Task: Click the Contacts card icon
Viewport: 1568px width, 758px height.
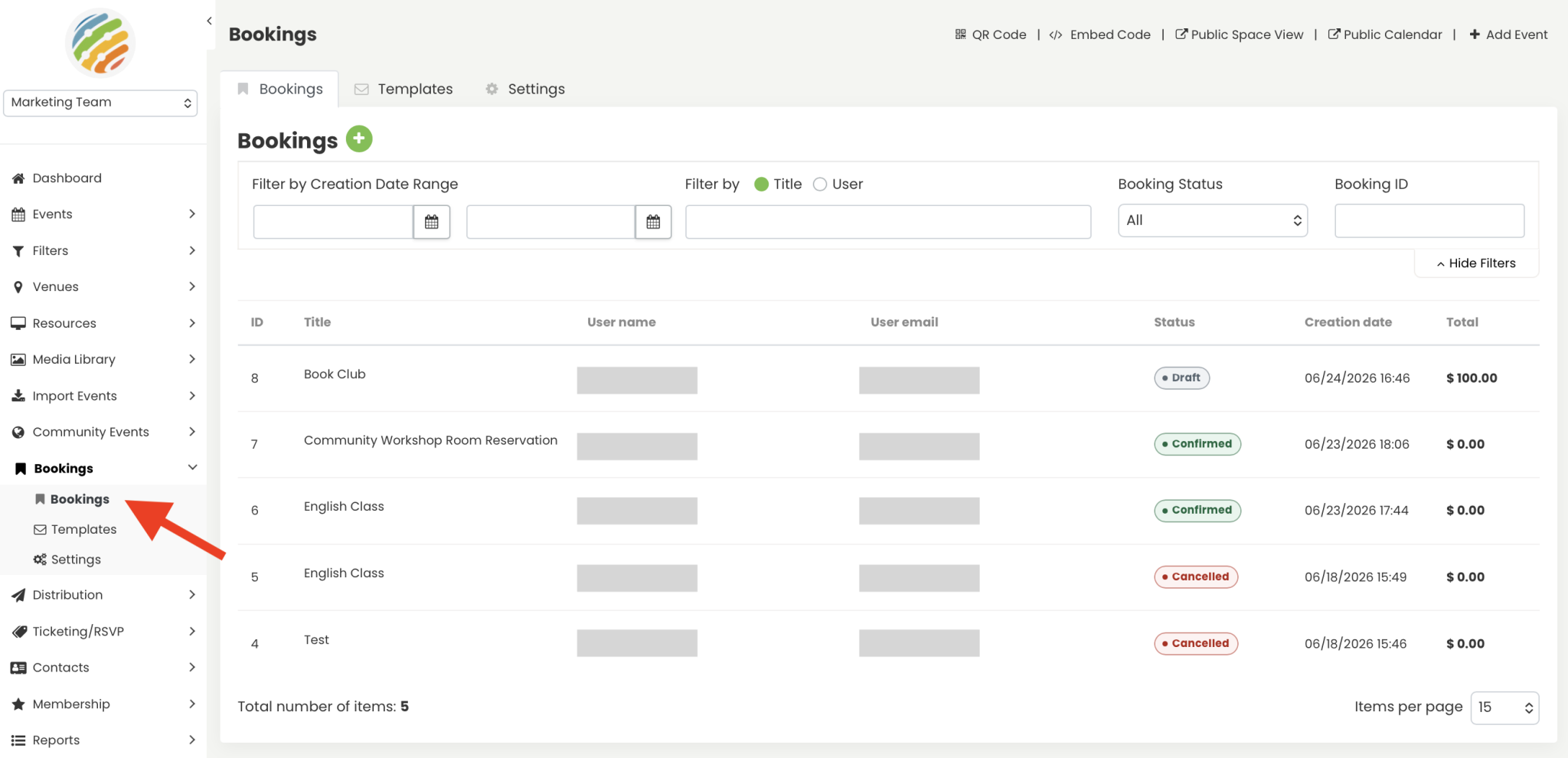Action: coord(18,668)
